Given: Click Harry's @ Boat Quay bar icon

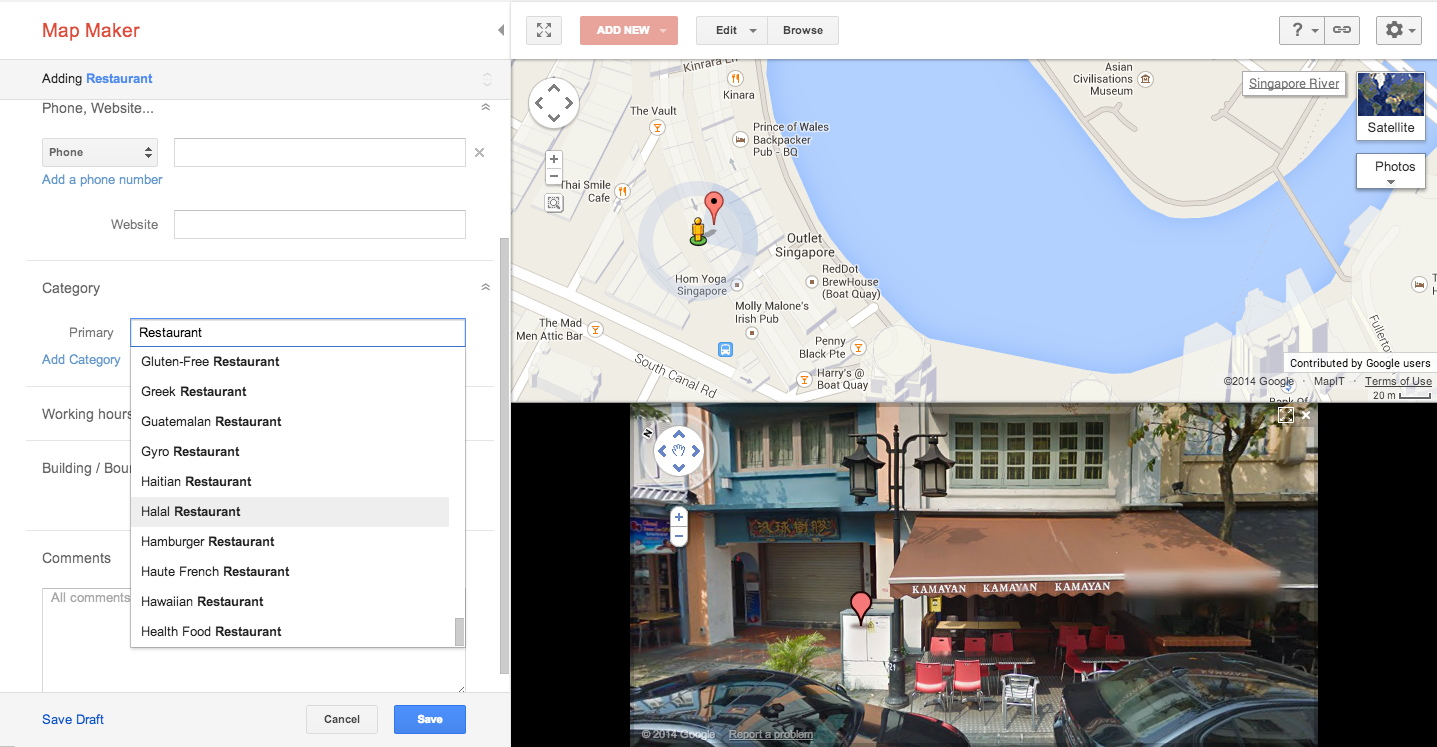Looking at the screenshot, I should (x=804, y=379).
